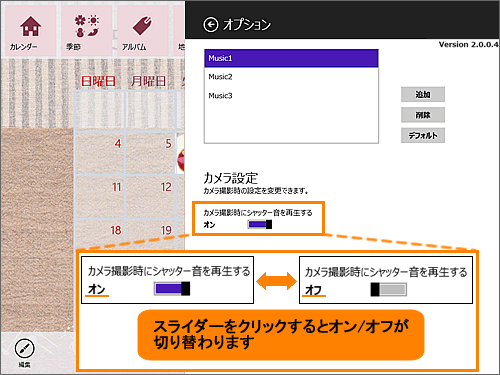Select calendar day 18

point(100,234)
